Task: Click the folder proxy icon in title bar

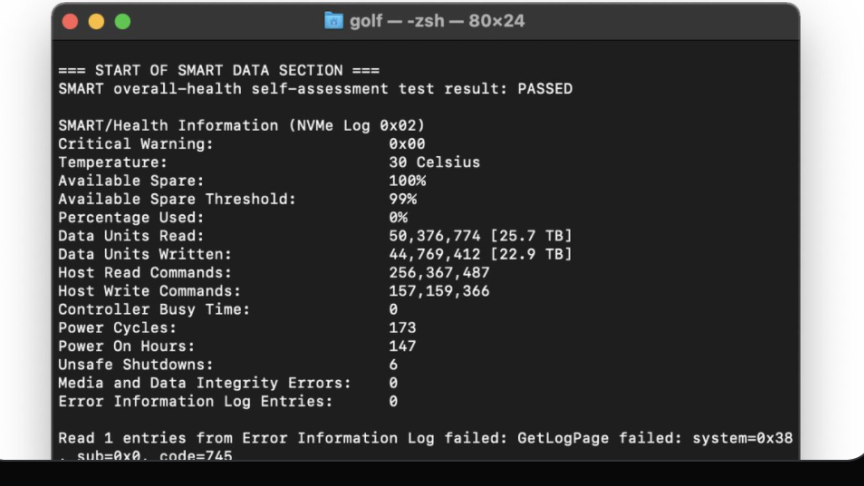Action: pos(334,21)
